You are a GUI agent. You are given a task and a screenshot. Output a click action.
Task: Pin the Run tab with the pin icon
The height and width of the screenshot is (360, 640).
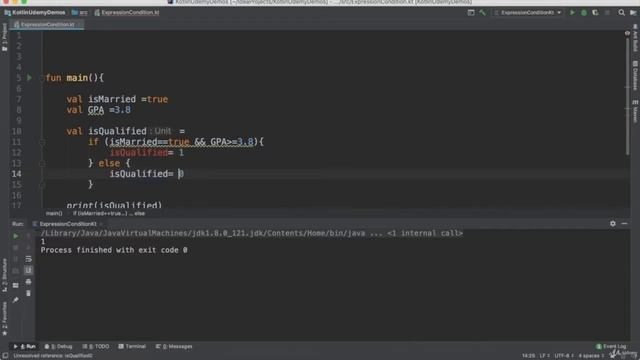16,300
